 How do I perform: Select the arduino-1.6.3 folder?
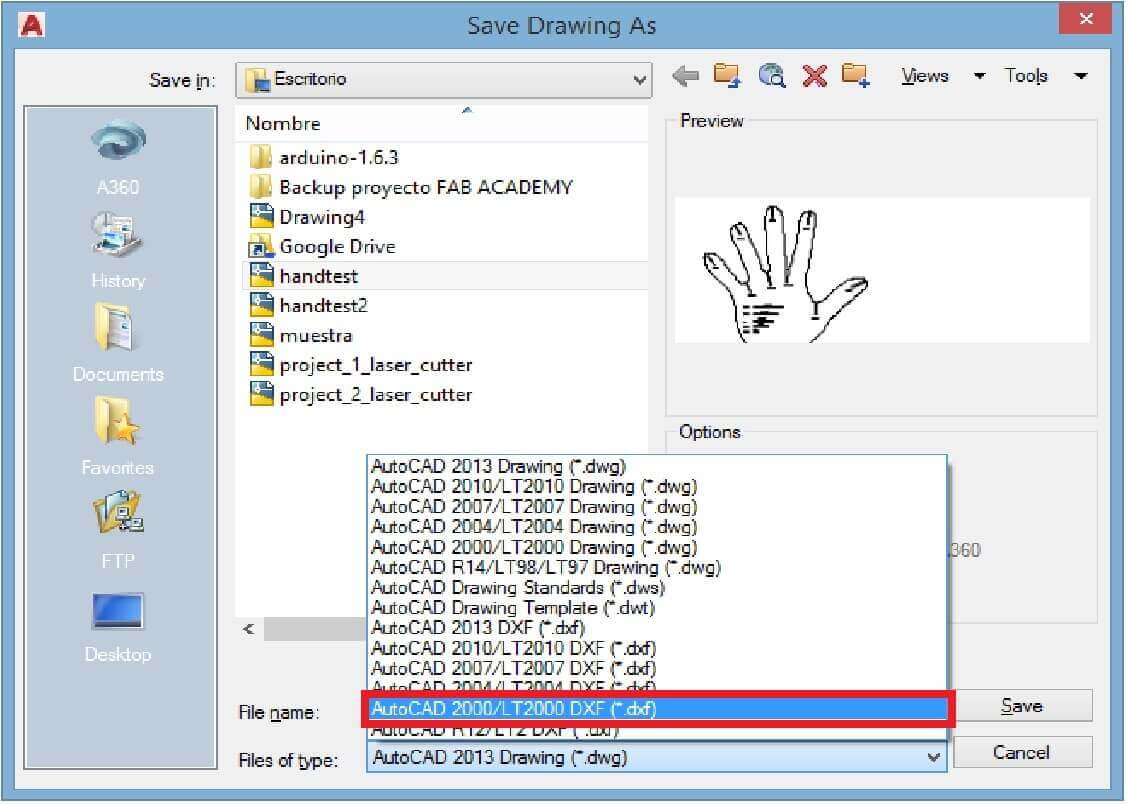(x=323, y=157)
